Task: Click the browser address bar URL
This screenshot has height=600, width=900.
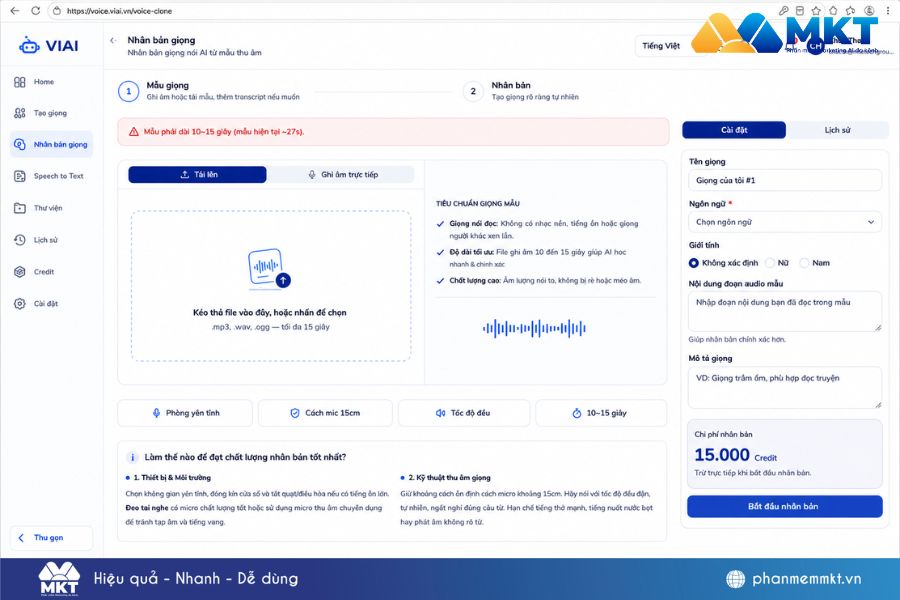Action: [119, 11]
